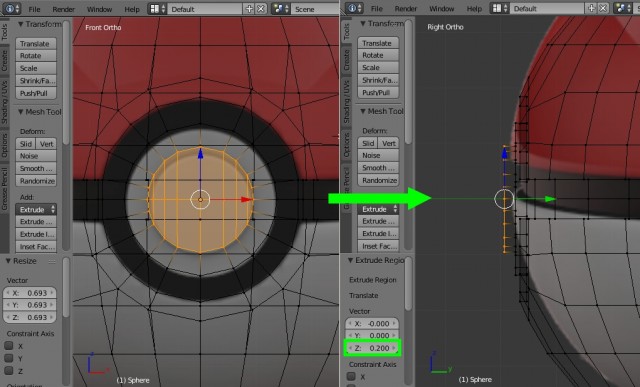Click Smooth Vertex button in right window

378,168
